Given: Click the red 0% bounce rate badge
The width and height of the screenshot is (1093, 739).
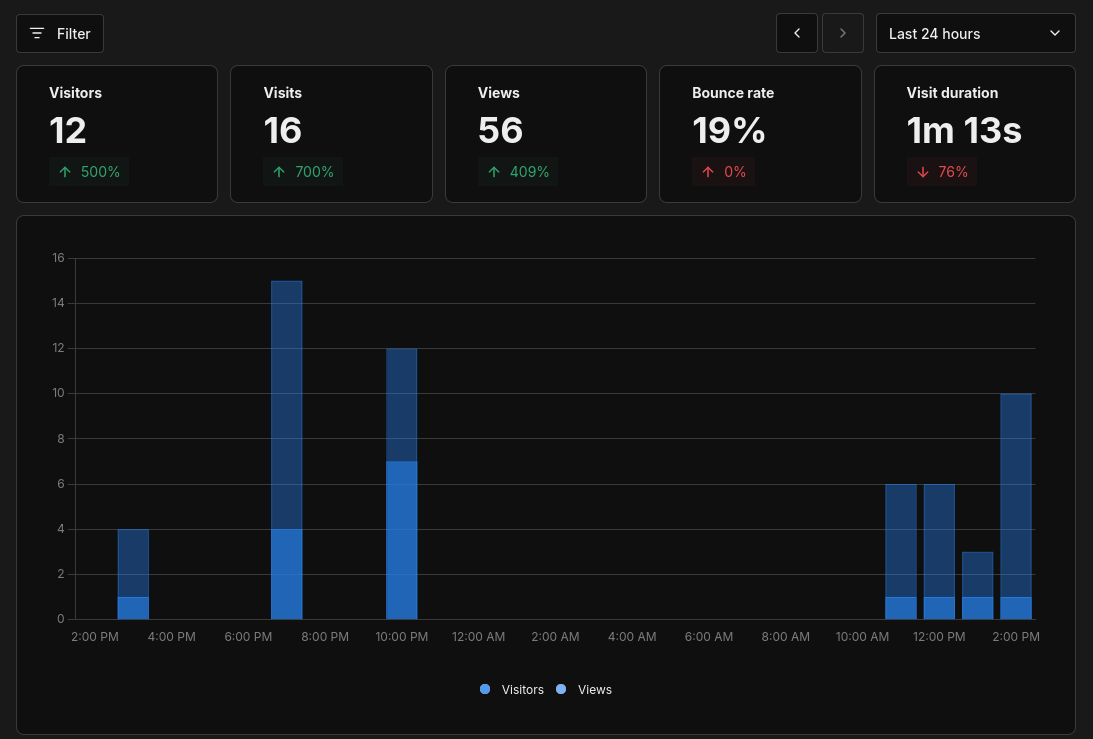Looking at the screenshot, I should click(x=724, y=172).
